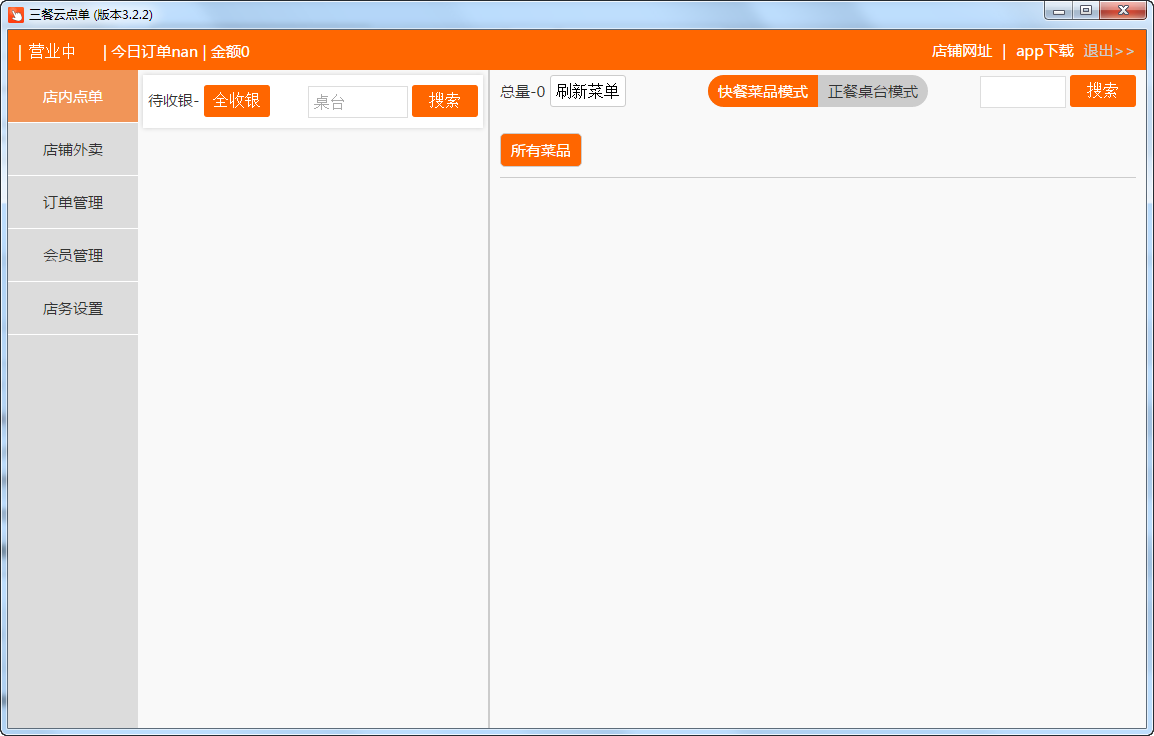Screen dimensions: 1154x736
Task: Refresh the menu with 刷新菜单
Action: pyautogui.click(x=587, y=92)
